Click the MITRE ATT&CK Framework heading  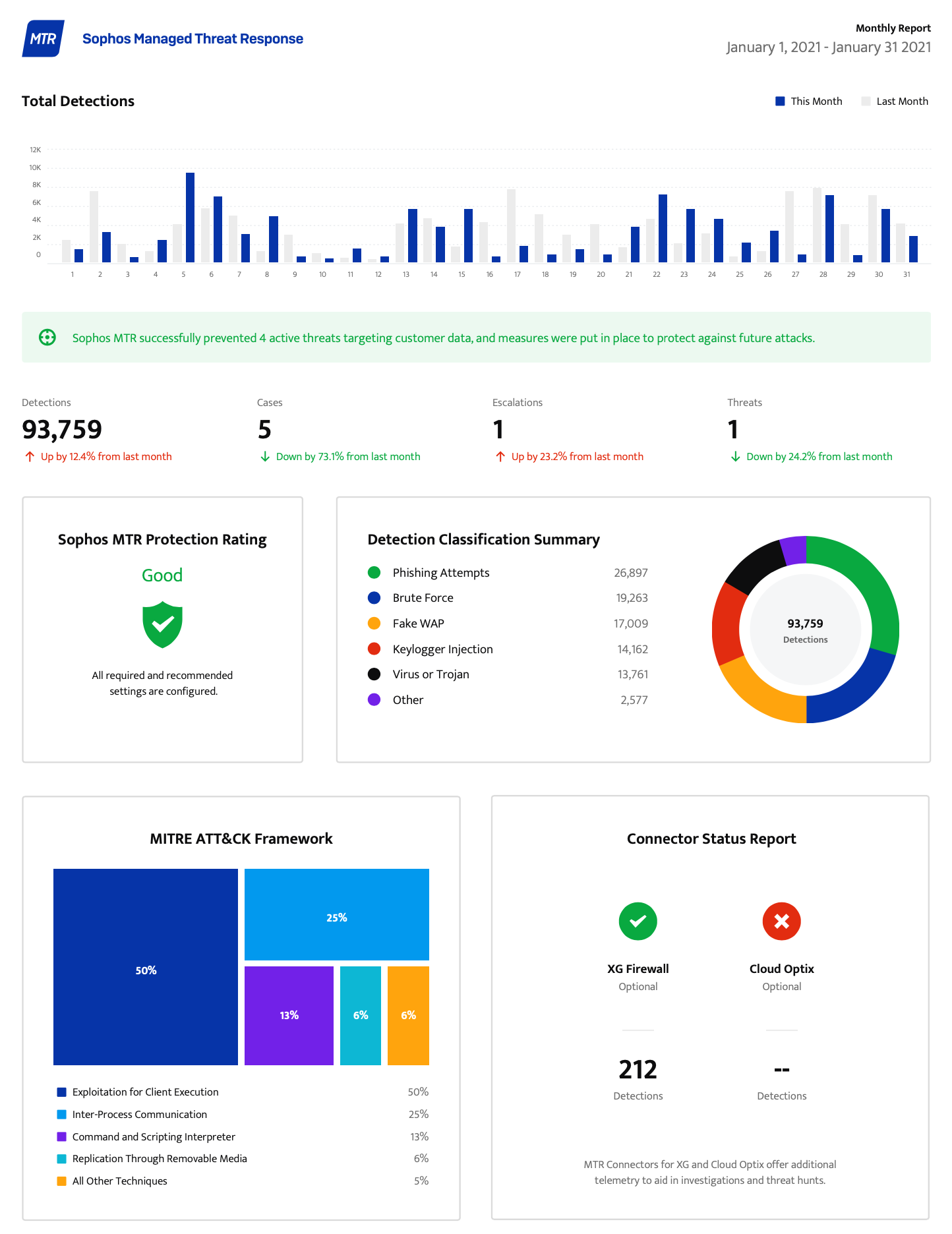tap(241, 838)
